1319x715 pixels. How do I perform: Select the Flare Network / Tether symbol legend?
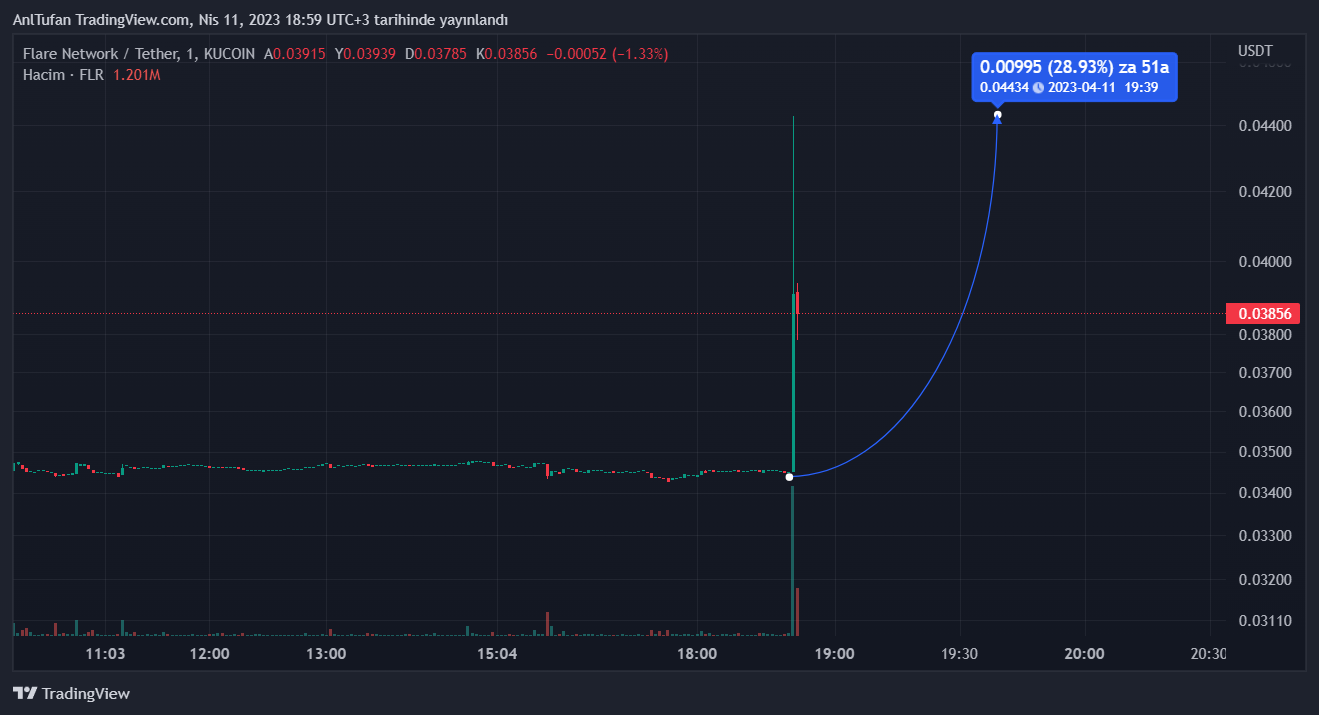139,53
